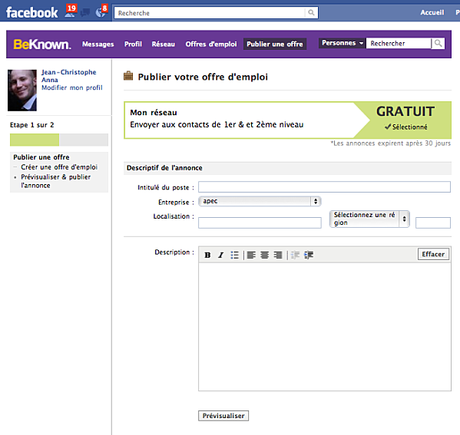The image size is (460, 435).
Task: Focus the Facebook Recherche search box
Action: pos(210,13)
